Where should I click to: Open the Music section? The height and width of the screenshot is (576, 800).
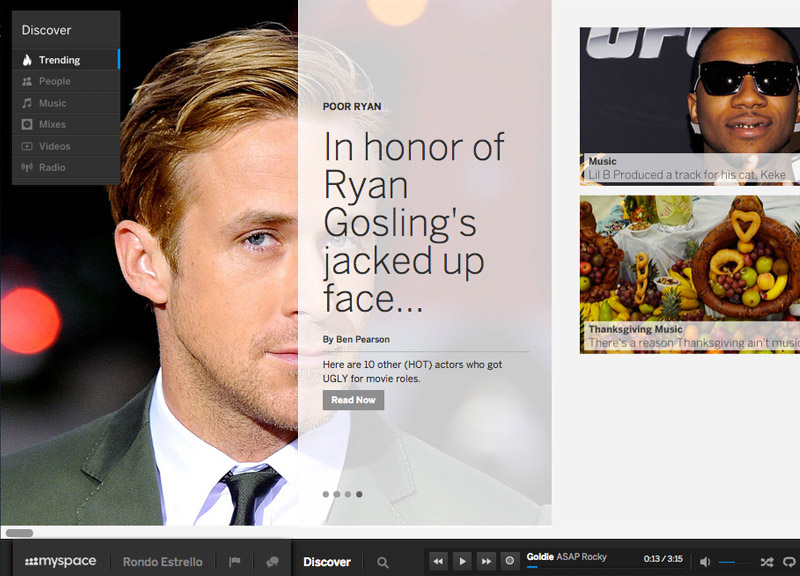point(66,103)
